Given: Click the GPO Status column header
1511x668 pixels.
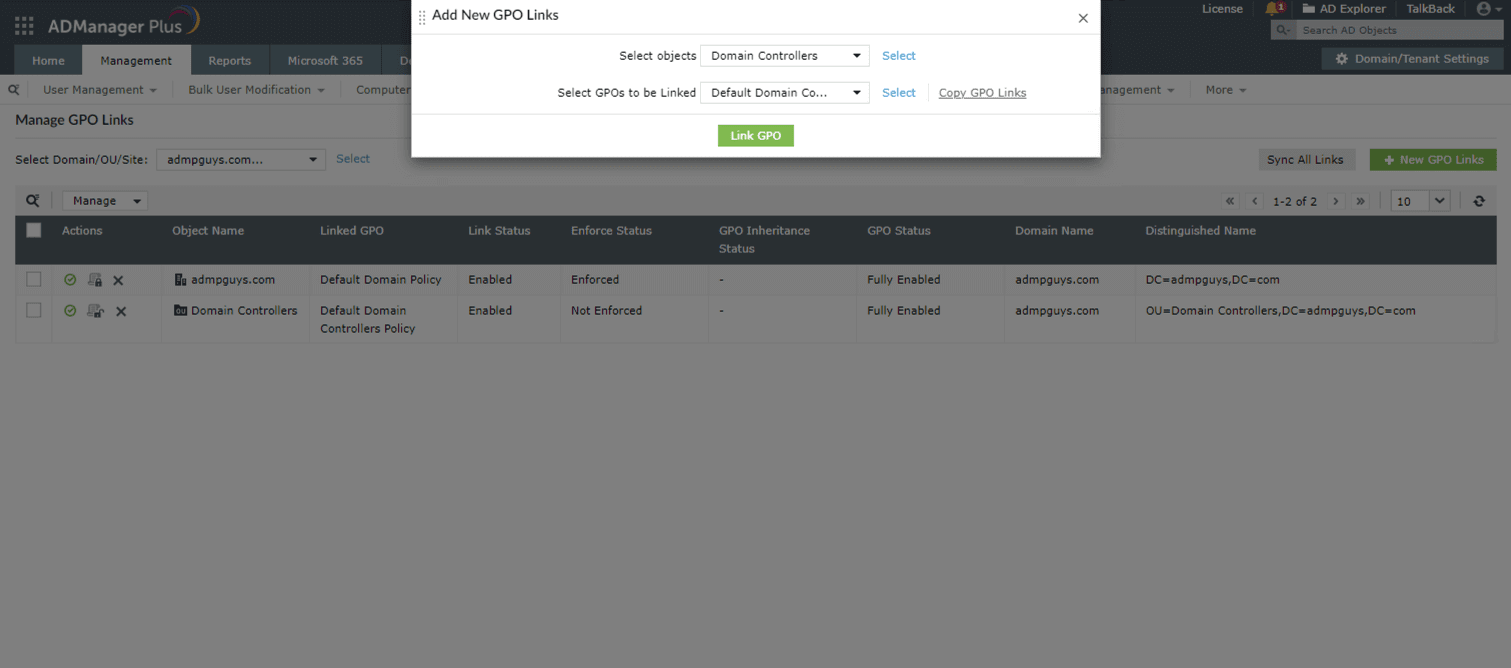Looking at the screenshot, I should point(898,231).
